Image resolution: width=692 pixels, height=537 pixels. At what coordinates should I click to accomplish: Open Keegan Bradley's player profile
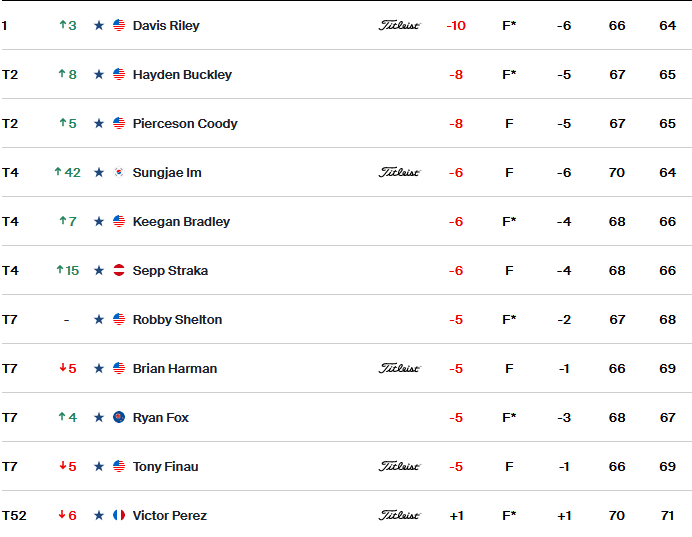181,222
